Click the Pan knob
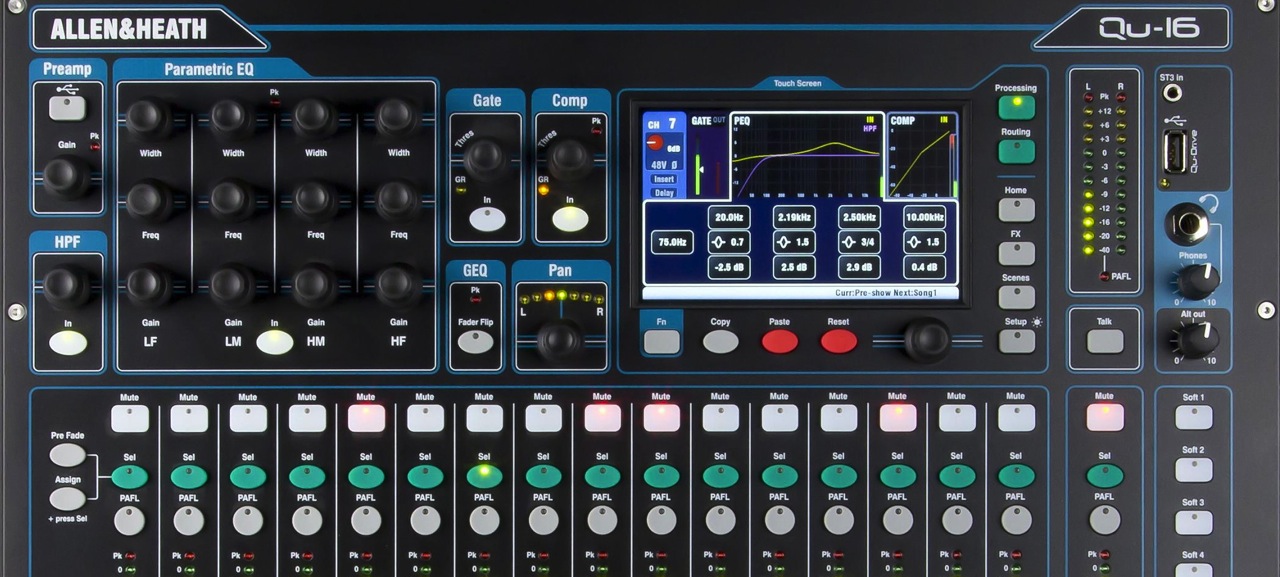 [560, 340]
